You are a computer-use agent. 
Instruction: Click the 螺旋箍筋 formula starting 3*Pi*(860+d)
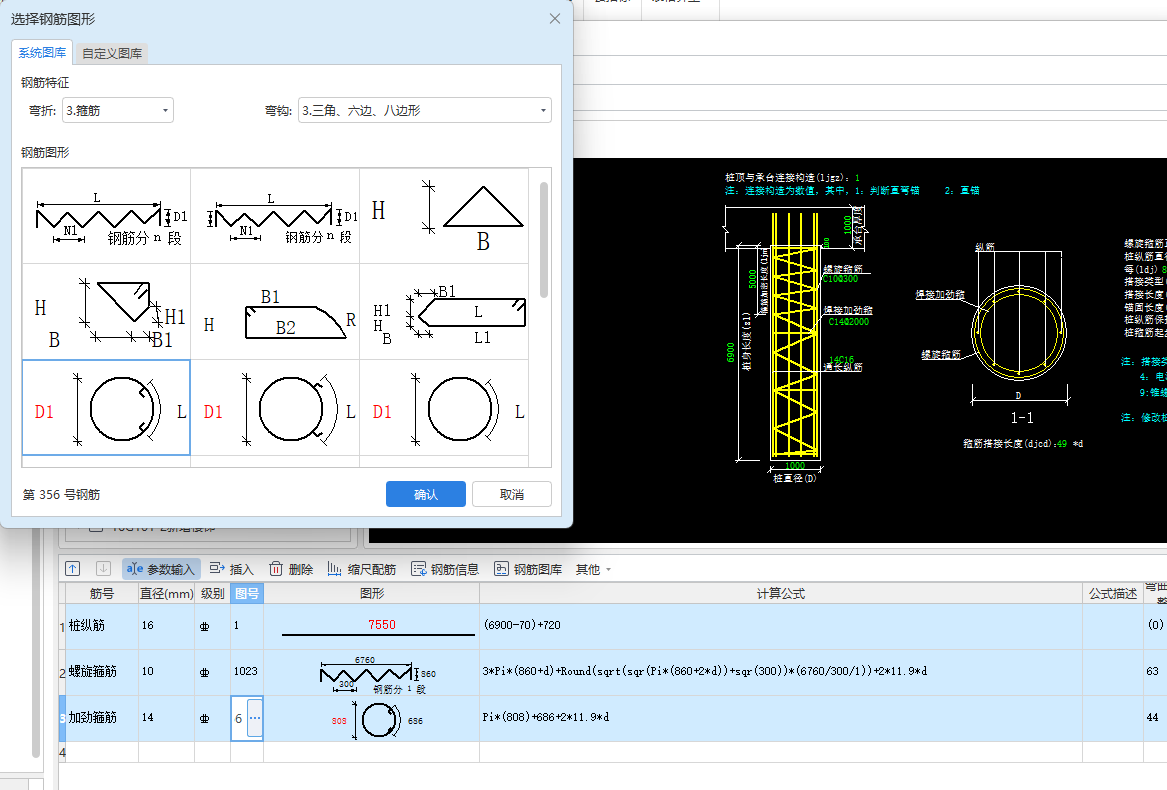pyautogui.click(x=704, y=672)
